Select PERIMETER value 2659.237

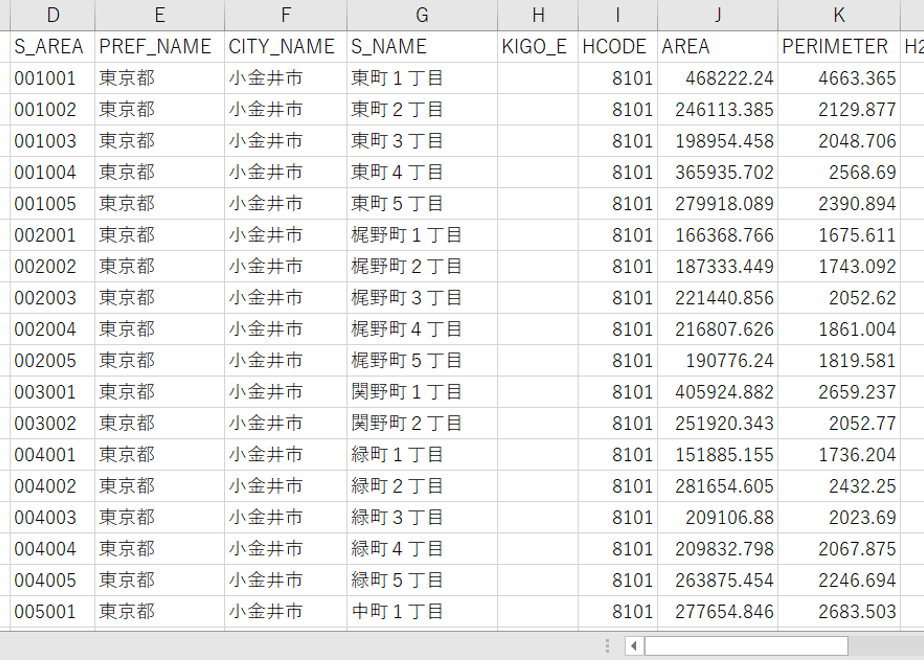point(839,392)
